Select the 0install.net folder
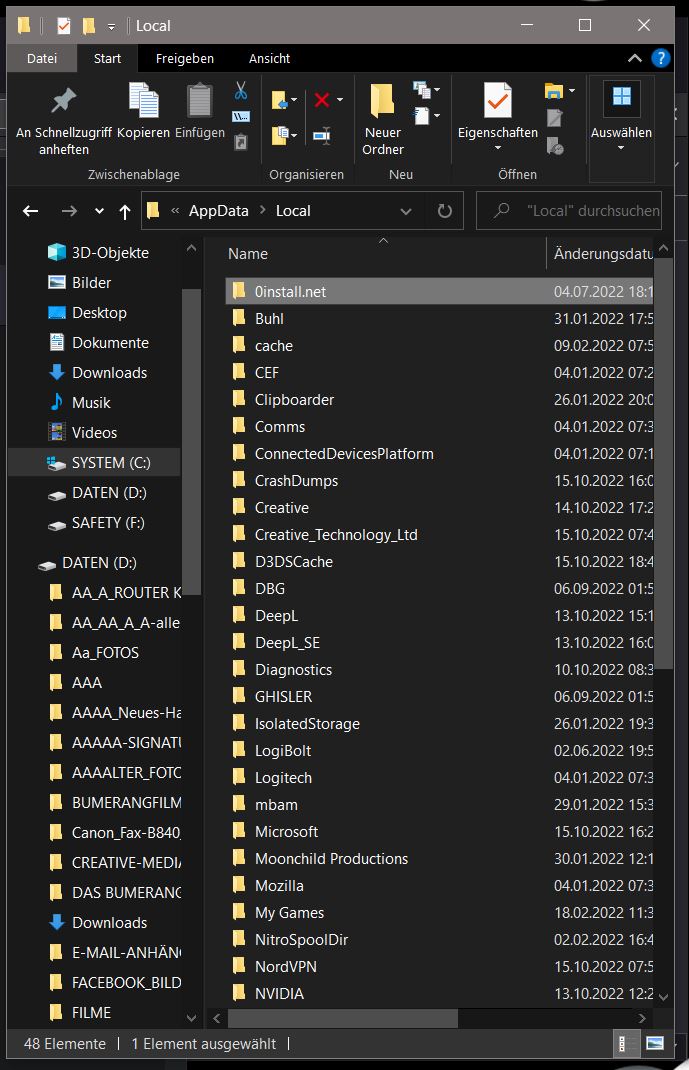Image resolution: width=689 pixels, height=1070 pixels. pyautogui.click(x=439, y=291)
